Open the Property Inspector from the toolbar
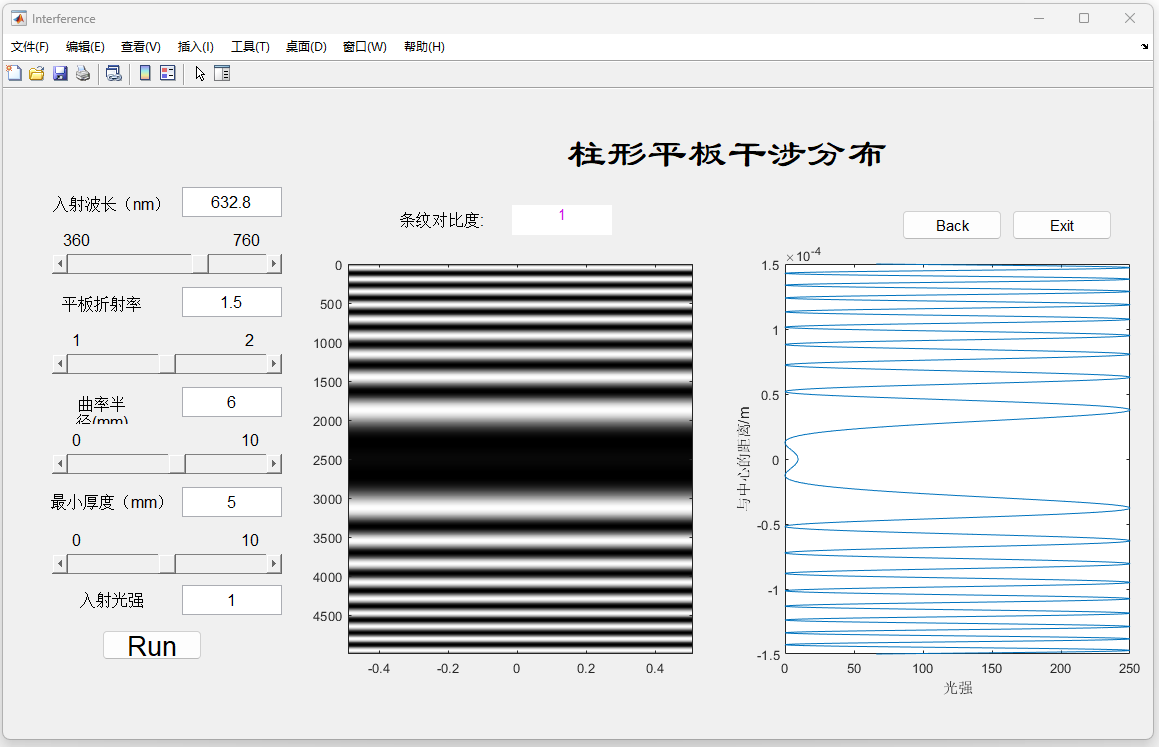The image size is (1159, 747). click(x=222, y=73)
